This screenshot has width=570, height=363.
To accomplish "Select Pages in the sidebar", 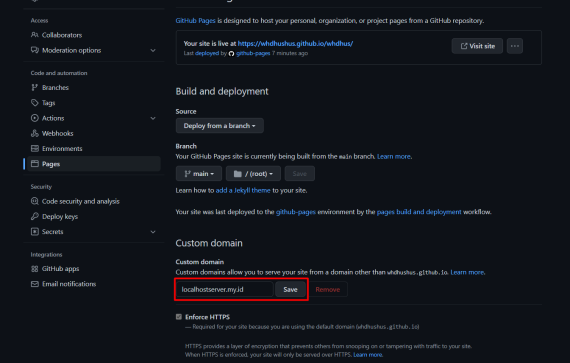I will 93,164.
